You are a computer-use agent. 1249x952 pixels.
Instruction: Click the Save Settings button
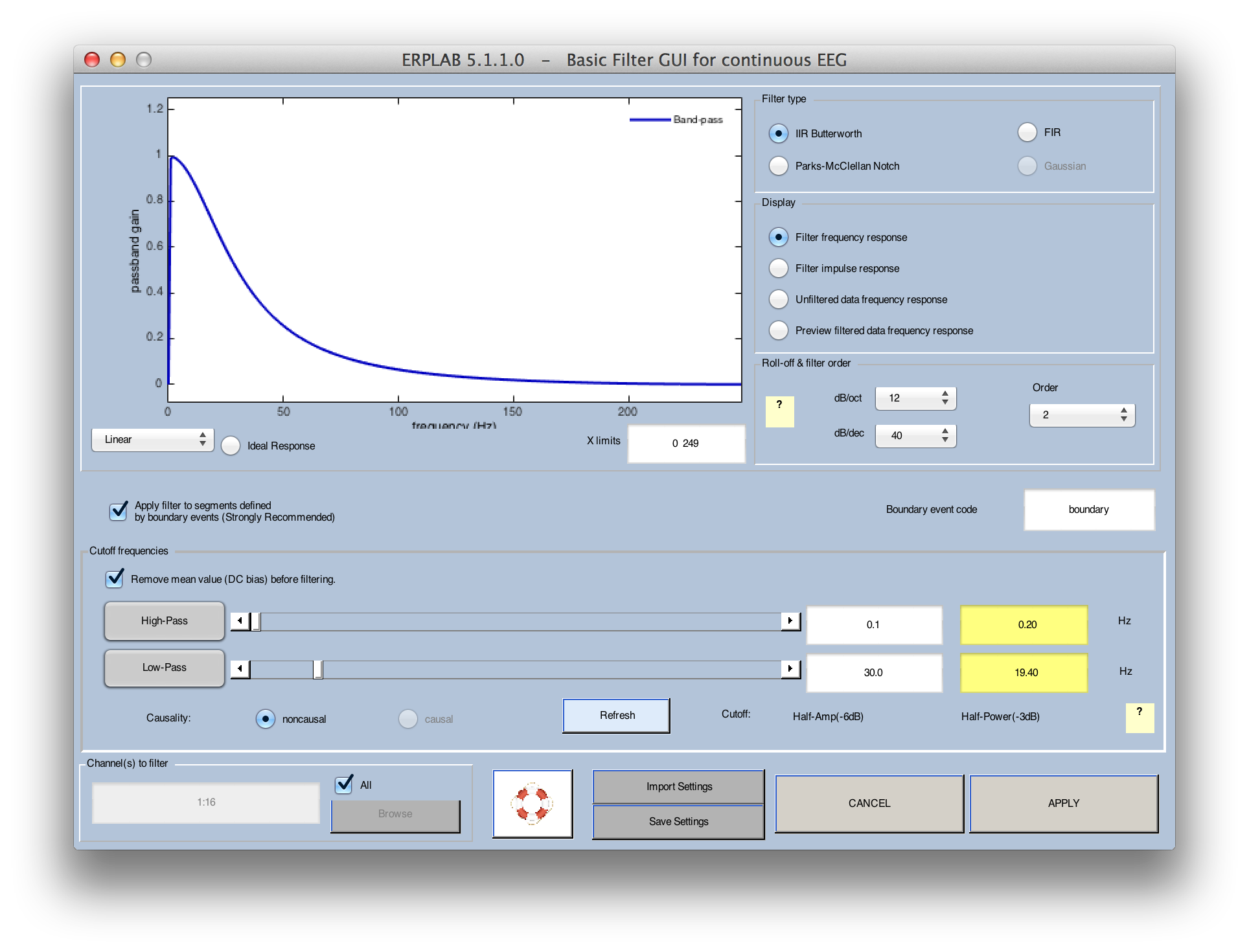coord(678,822)
